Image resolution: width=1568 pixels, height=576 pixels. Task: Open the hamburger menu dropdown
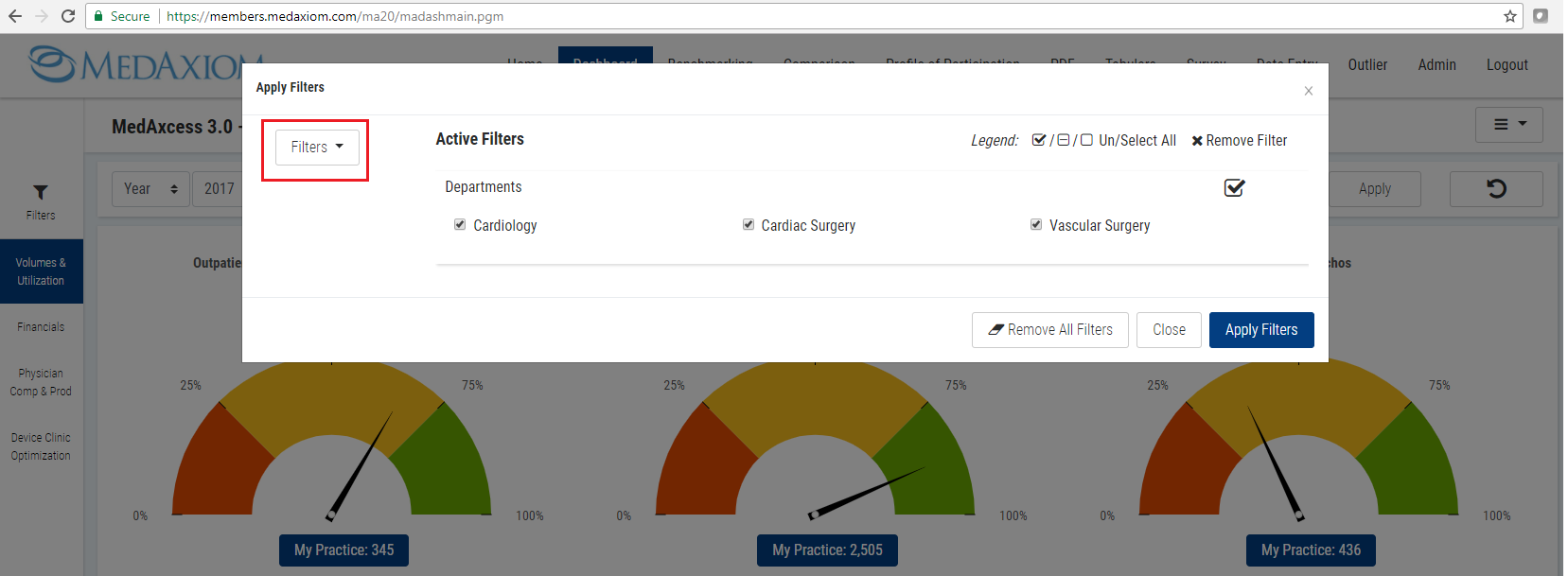(x=1508, y=124)
